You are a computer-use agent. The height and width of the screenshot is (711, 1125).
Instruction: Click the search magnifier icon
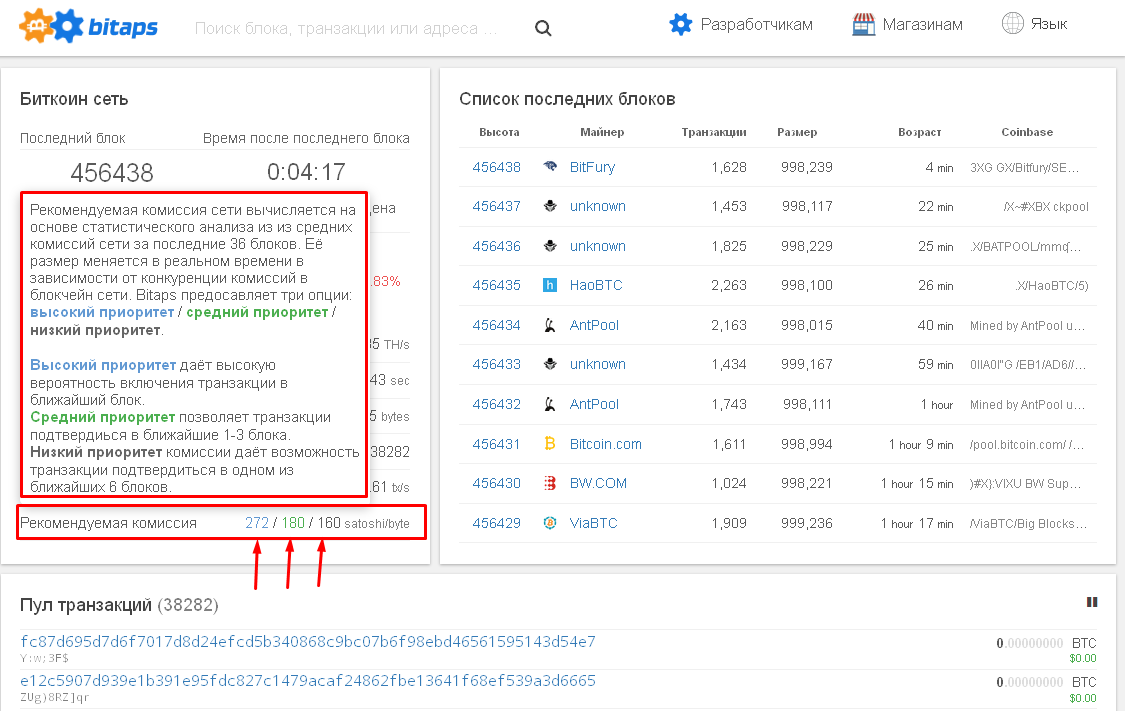(543, 28)
